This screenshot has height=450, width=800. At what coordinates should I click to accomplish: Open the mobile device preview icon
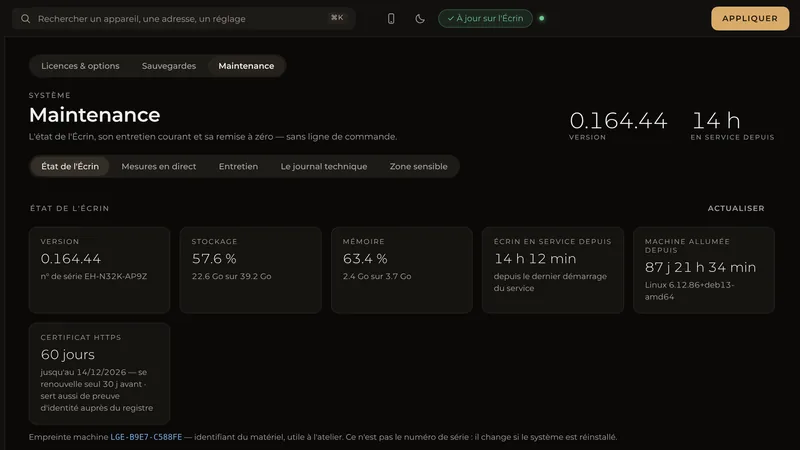point(391,19)
